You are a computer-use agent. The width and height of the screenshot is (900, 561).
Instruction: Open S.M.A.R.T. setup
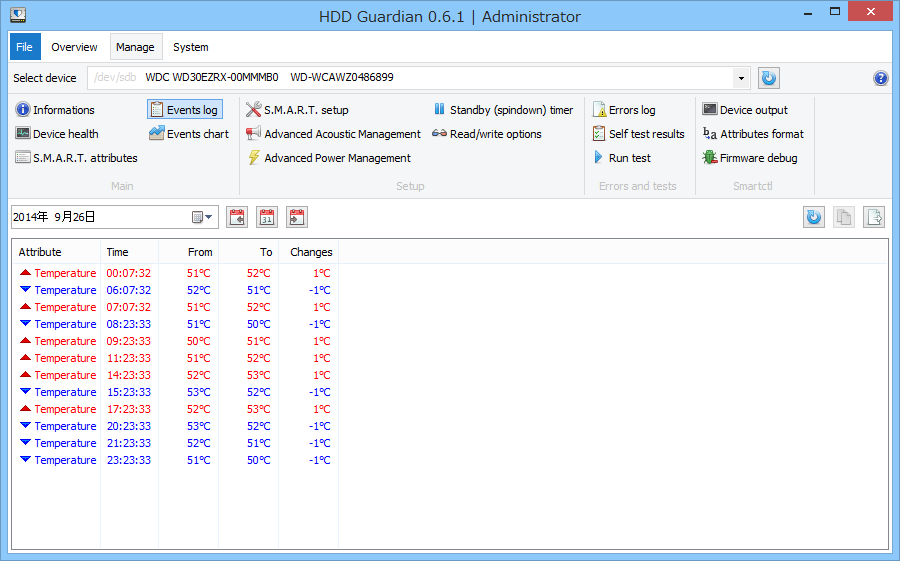[297, 110]
